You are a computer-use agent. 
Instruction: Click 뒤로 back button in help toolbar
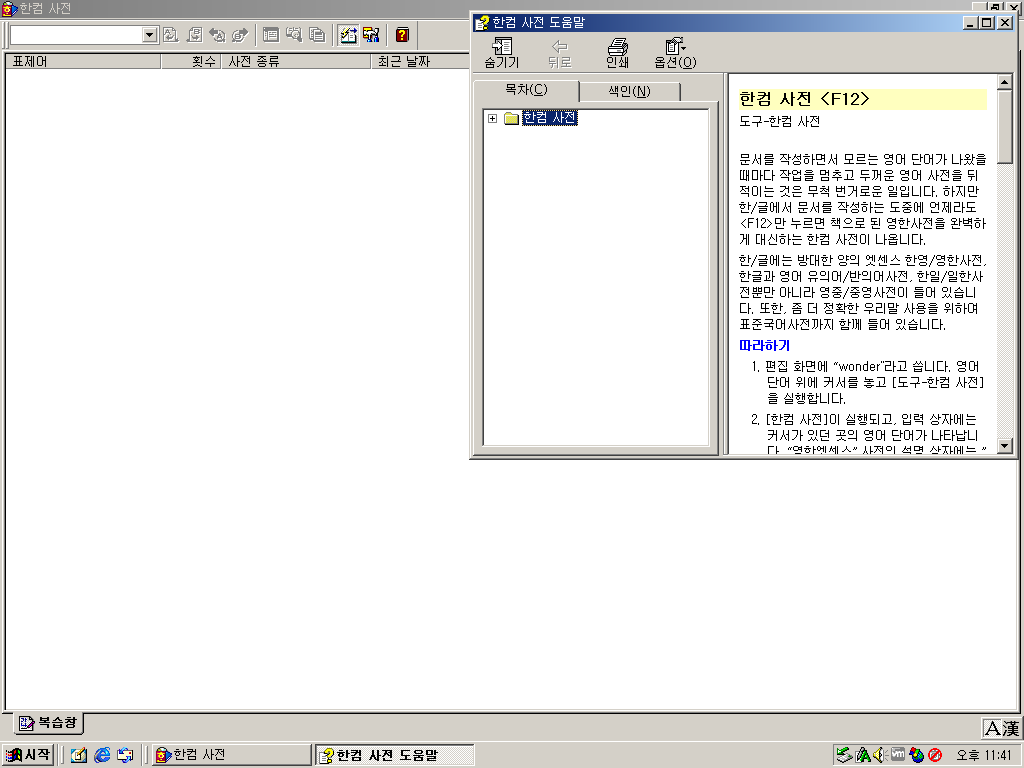pos(560,52)
